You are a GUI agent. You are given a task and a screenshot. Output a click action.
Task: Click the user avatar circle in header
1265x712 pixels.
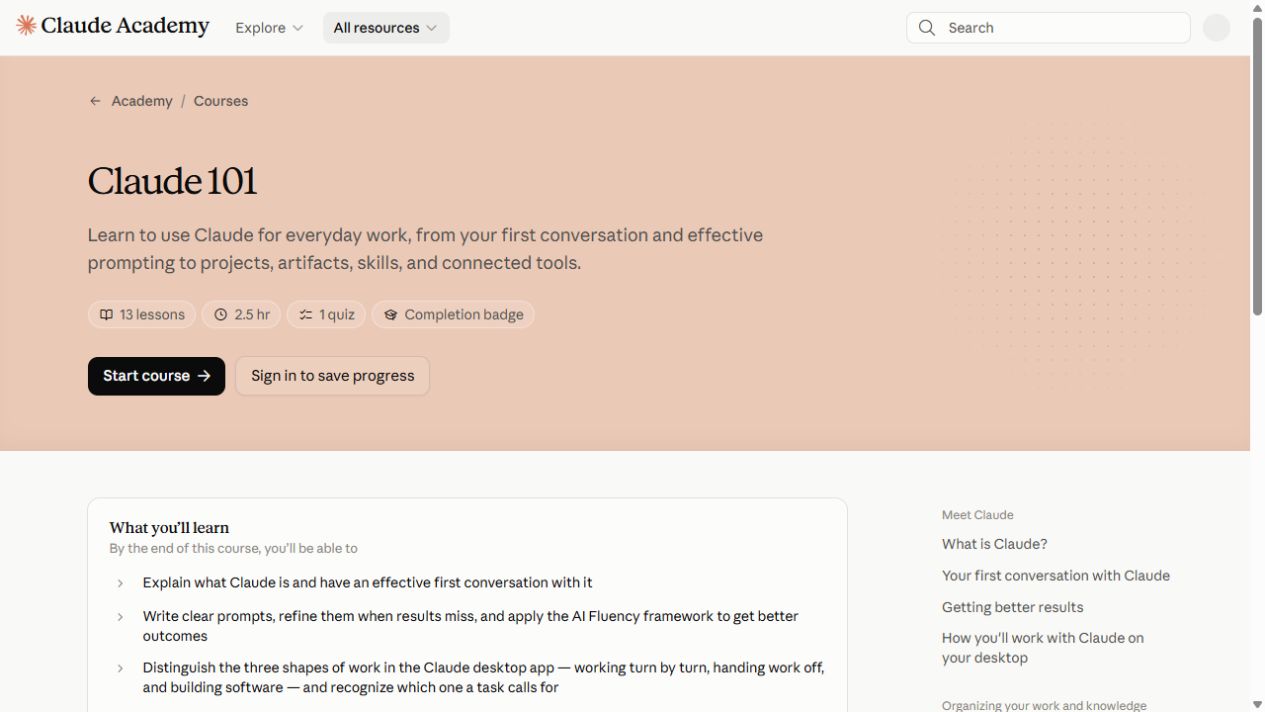click(x=1216, y=28)
